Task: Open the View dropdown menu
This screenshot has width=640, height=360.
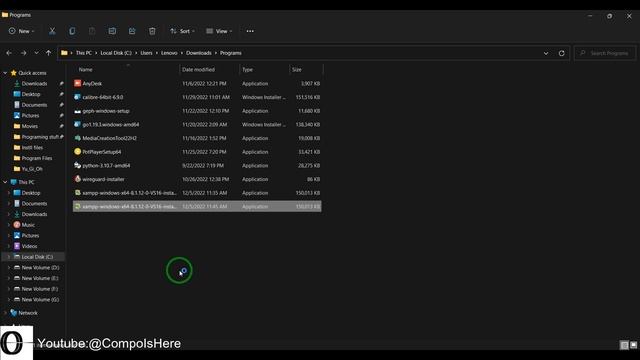Action: (x=219, y=31)
